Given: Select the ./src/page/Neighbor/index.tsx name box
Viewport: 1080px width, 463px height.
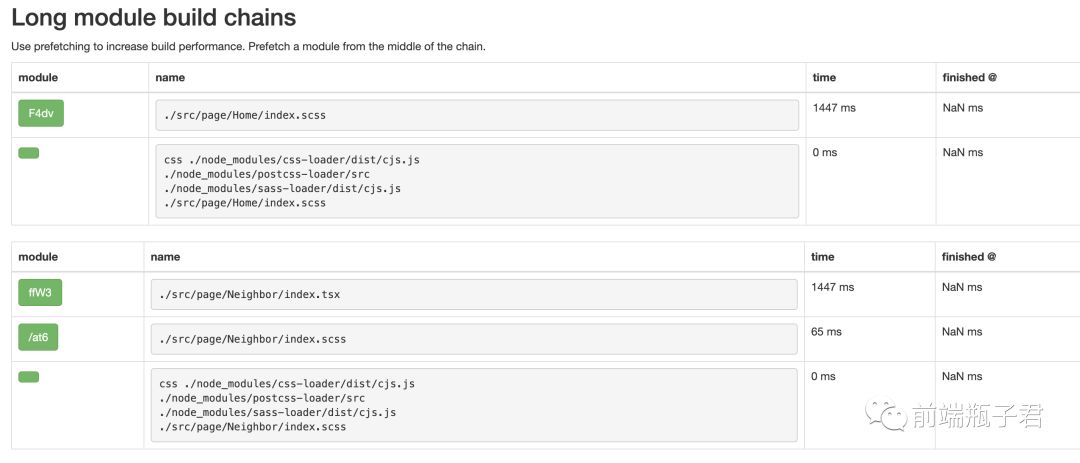Looking at the screenshot, I should [x=474, y=294].
